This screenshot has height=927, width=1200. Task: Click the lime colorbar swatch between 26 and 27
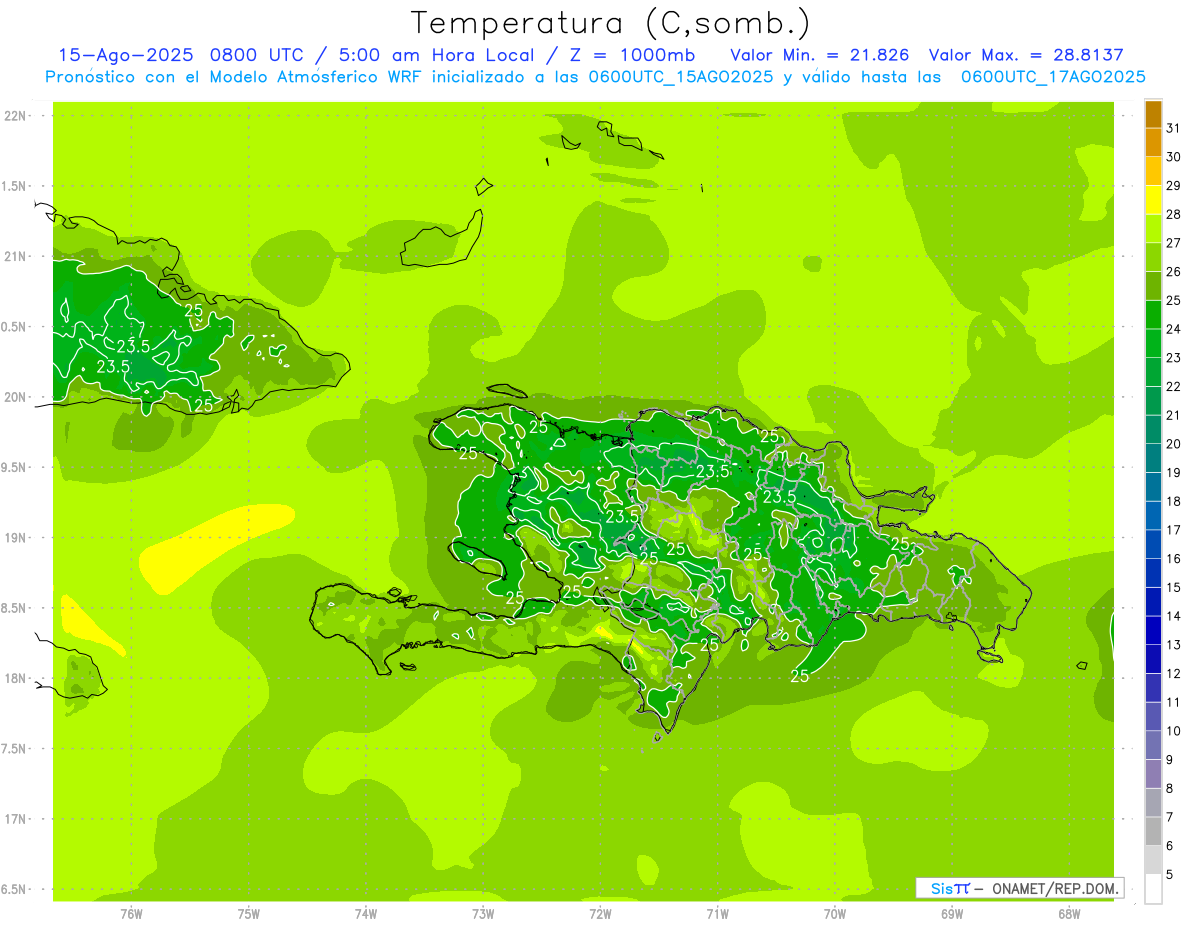[1153, 257]
